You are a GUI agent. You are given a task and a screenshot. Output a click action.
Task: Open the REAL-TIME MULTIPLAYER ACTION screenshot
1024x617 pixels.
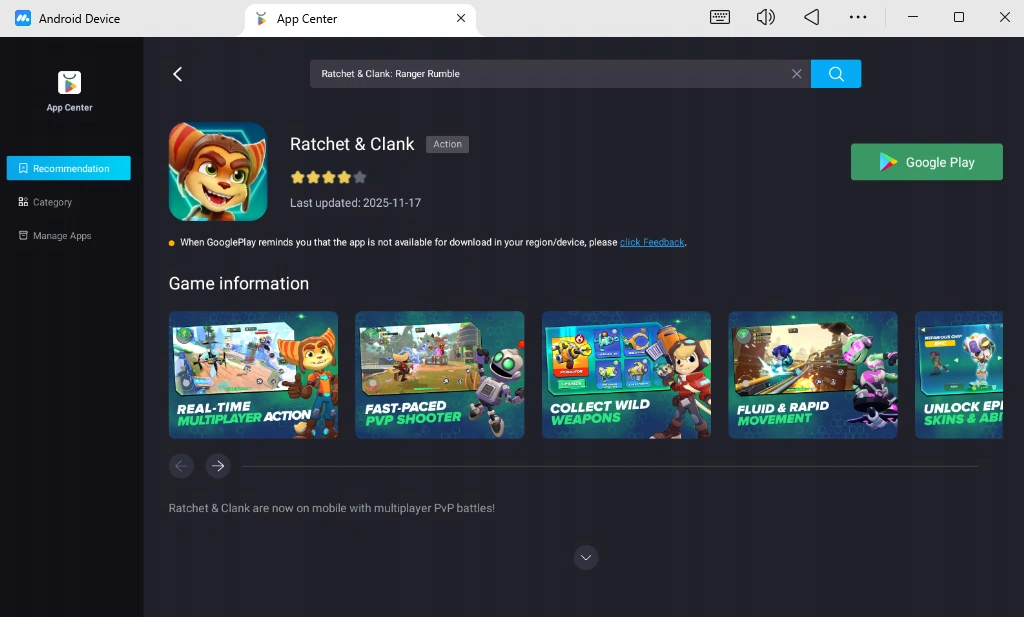[x=253, y=375]
